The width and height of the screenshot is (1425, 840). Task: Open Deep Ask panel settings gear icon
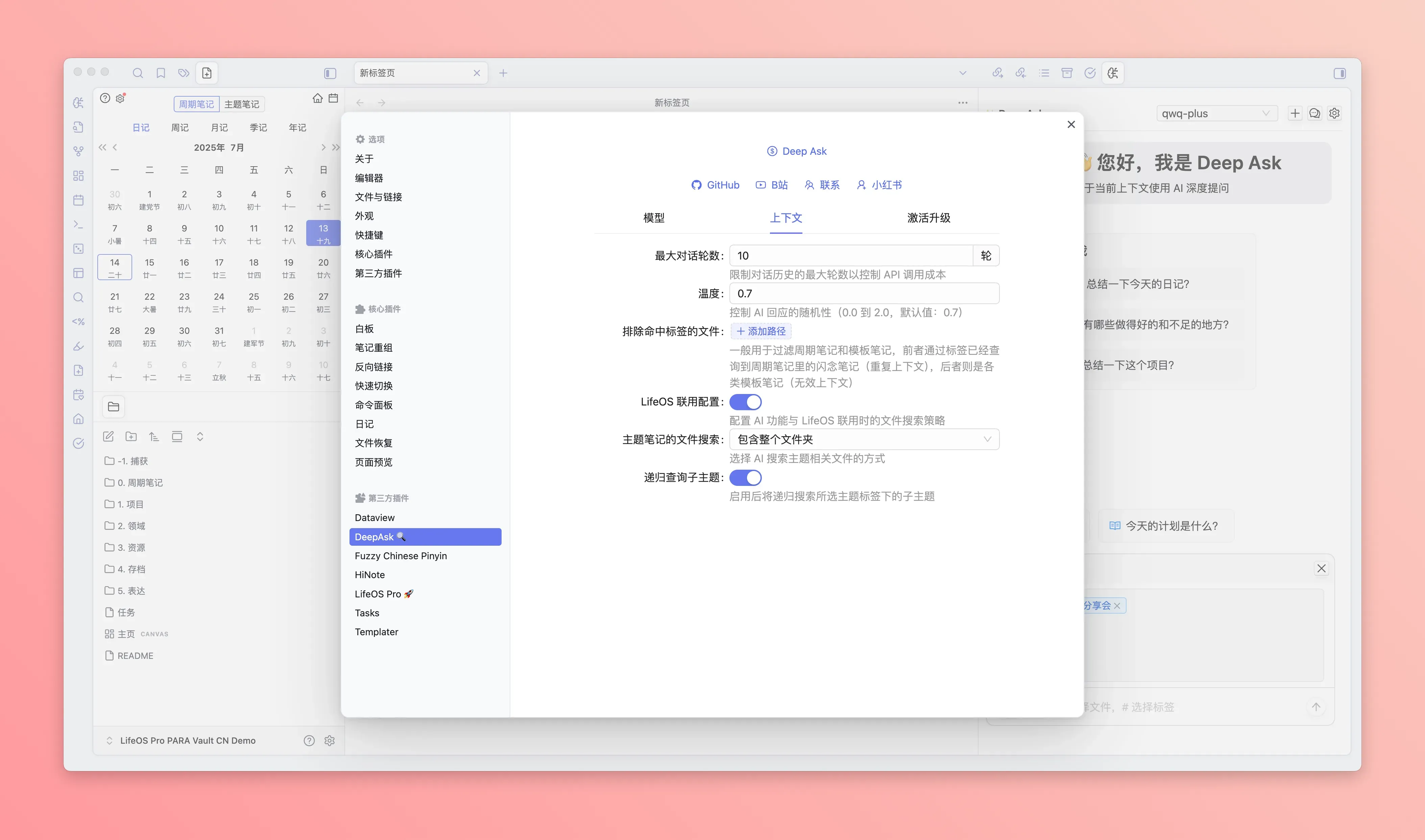(x=1334, y=113)
